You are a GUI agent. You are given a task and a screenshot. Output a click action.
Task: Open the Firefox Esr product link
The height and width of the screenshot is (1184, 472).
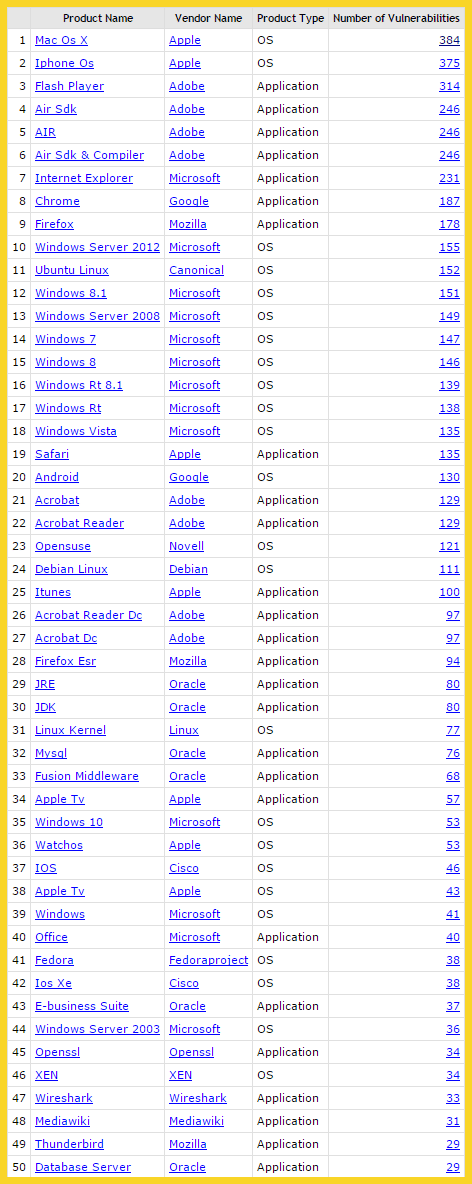click(x=65, y=661)
